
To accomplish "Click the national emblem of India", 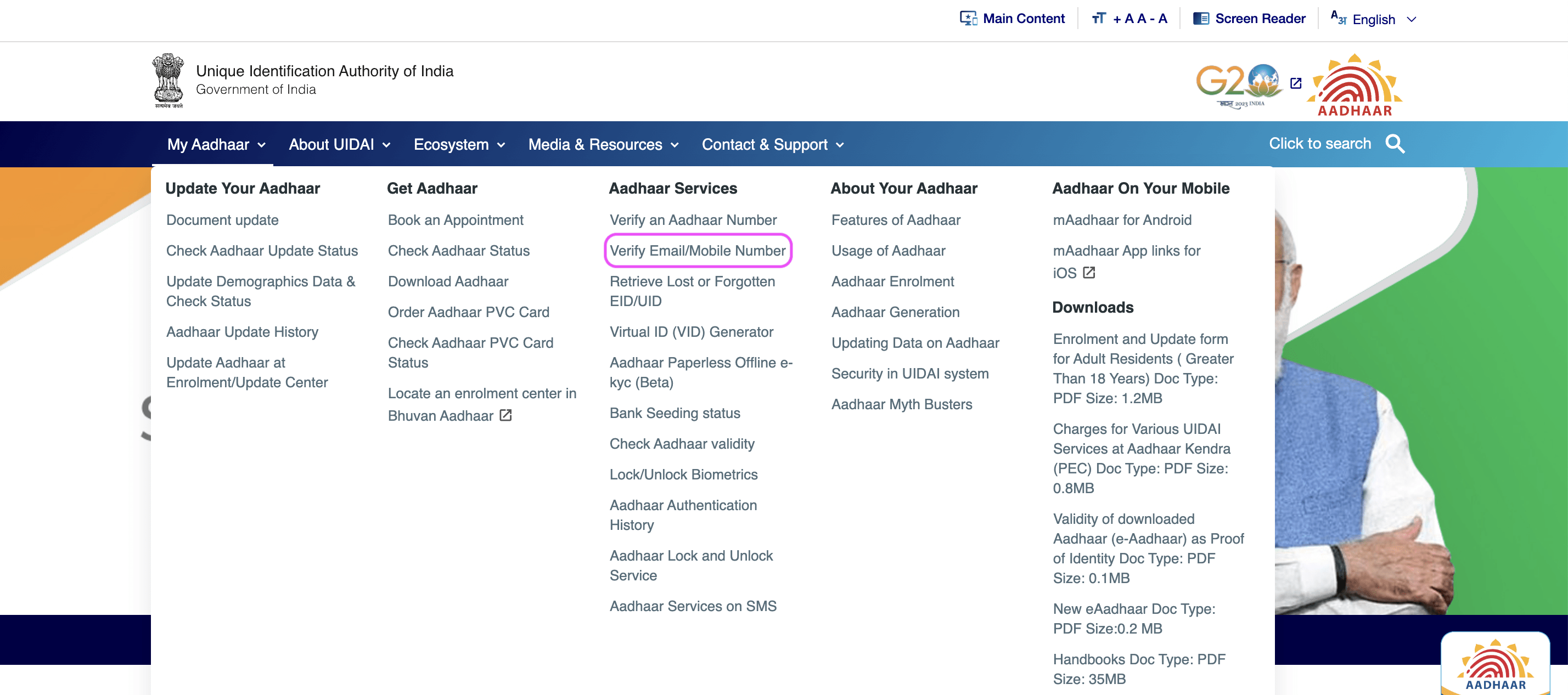I will click(x=168, y=80).
